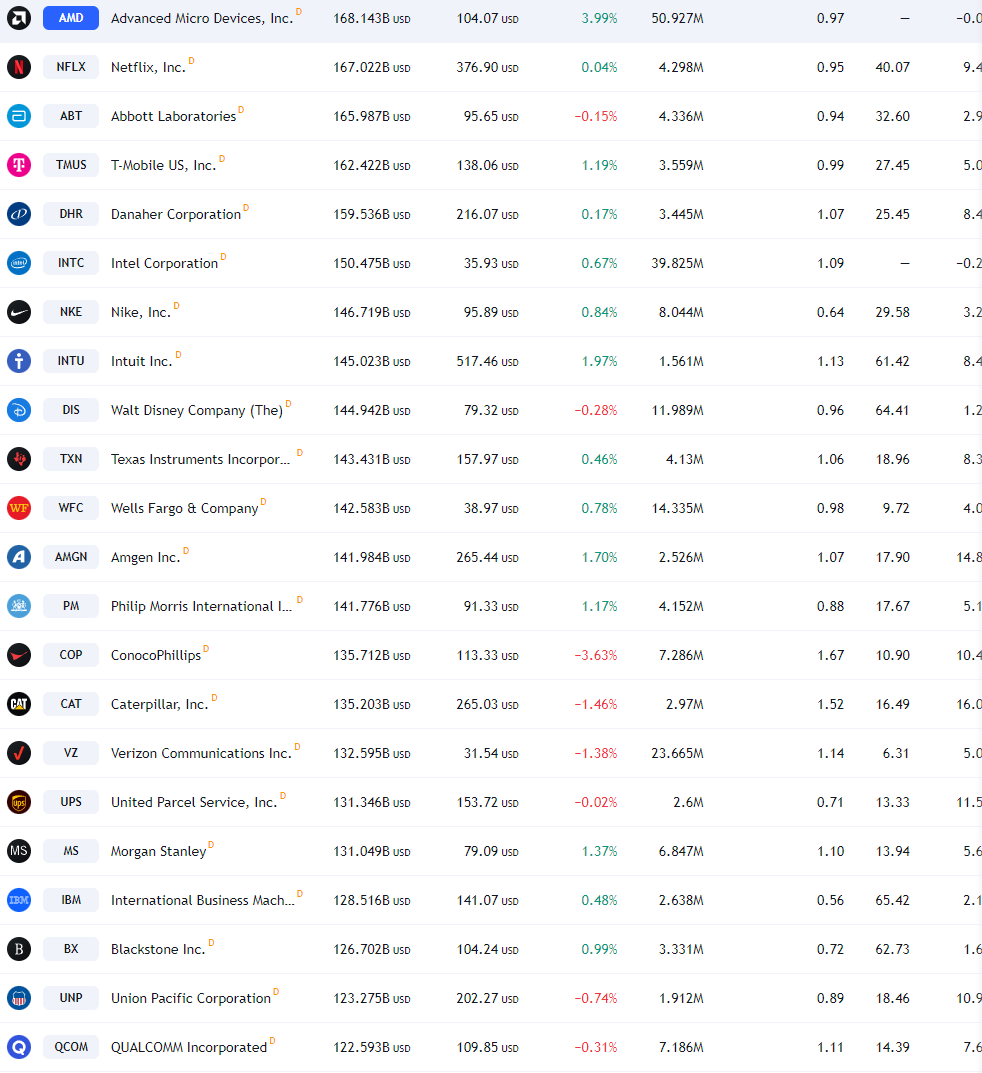
Task: Open Danaher Corporation company link
Action: (x=176, y=214)
